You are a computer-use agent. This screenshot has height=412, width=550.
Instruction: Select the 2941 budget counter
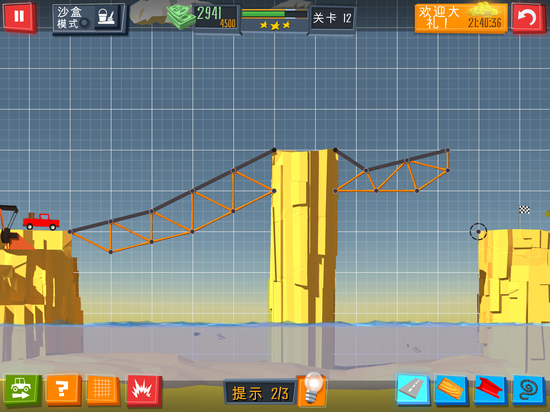[216, 18]
